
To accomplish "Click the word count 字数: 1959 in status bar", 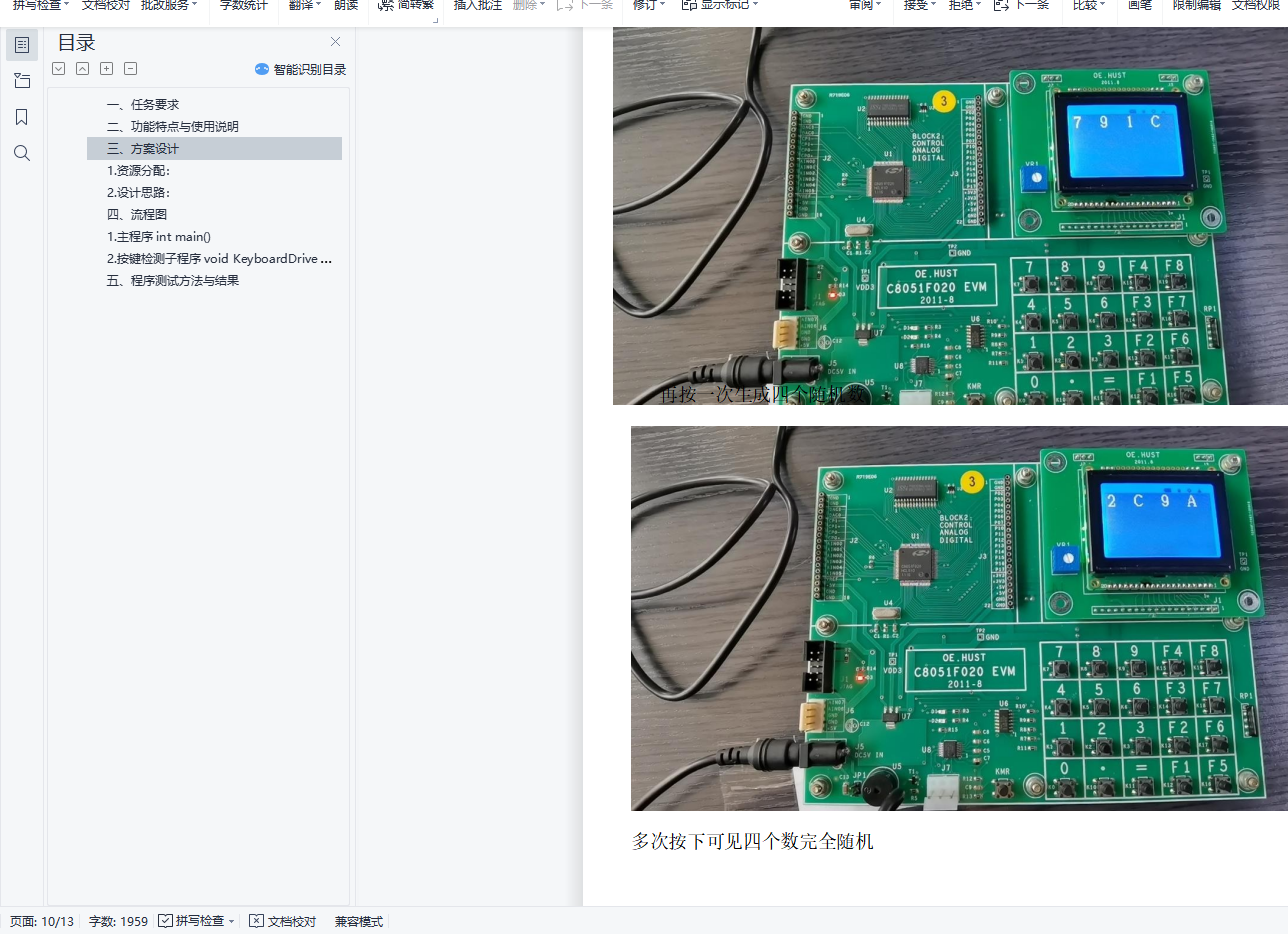I will (x=118, y=921).
